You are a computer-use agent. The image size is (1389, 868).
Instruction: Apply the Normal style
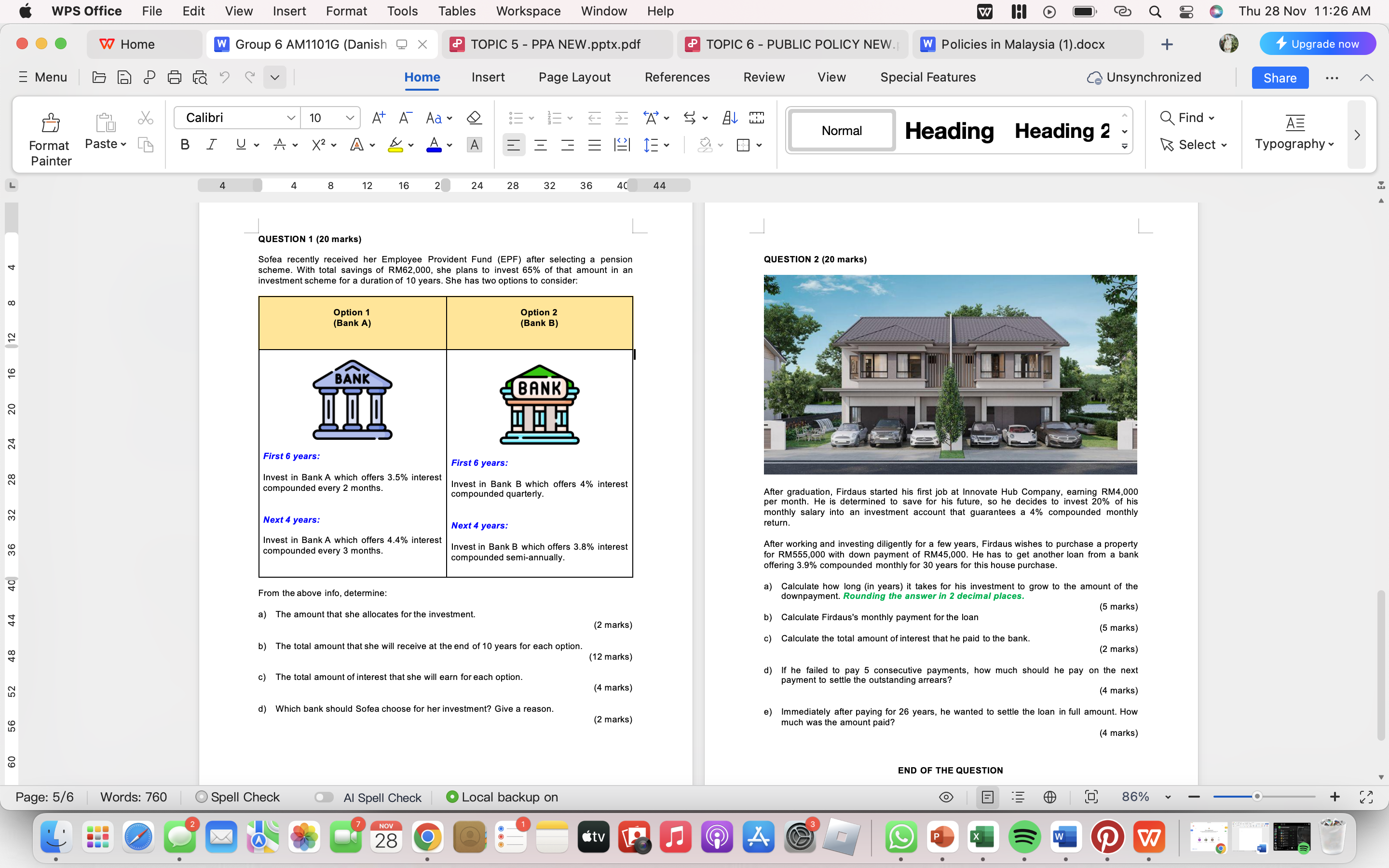pos(842,130)
